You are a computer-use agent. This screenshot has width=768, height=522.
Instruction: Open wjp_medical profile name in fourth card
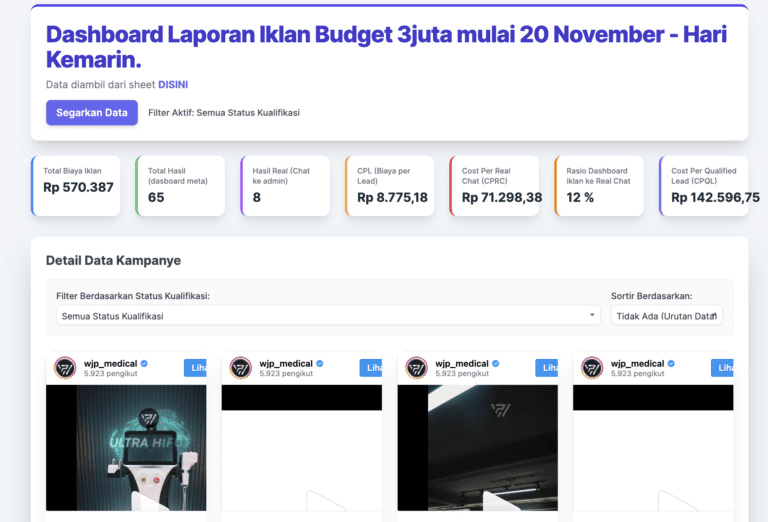pyautogui.click(x=637, y=363)
